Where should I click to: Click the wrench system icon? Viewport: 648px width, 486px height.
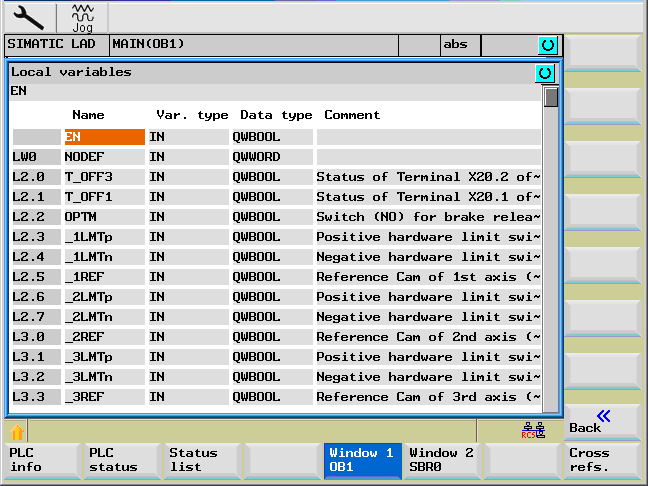tap(29, 18)
